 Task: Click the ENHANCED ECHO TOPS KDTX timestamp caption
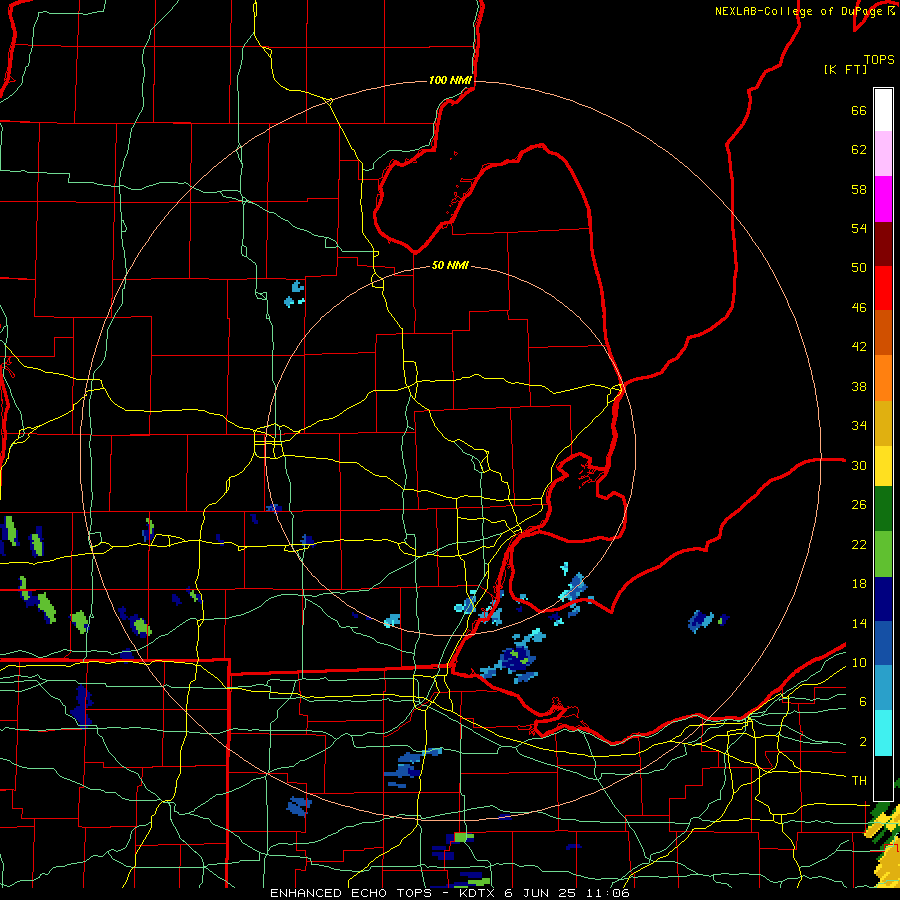(449, 893)
